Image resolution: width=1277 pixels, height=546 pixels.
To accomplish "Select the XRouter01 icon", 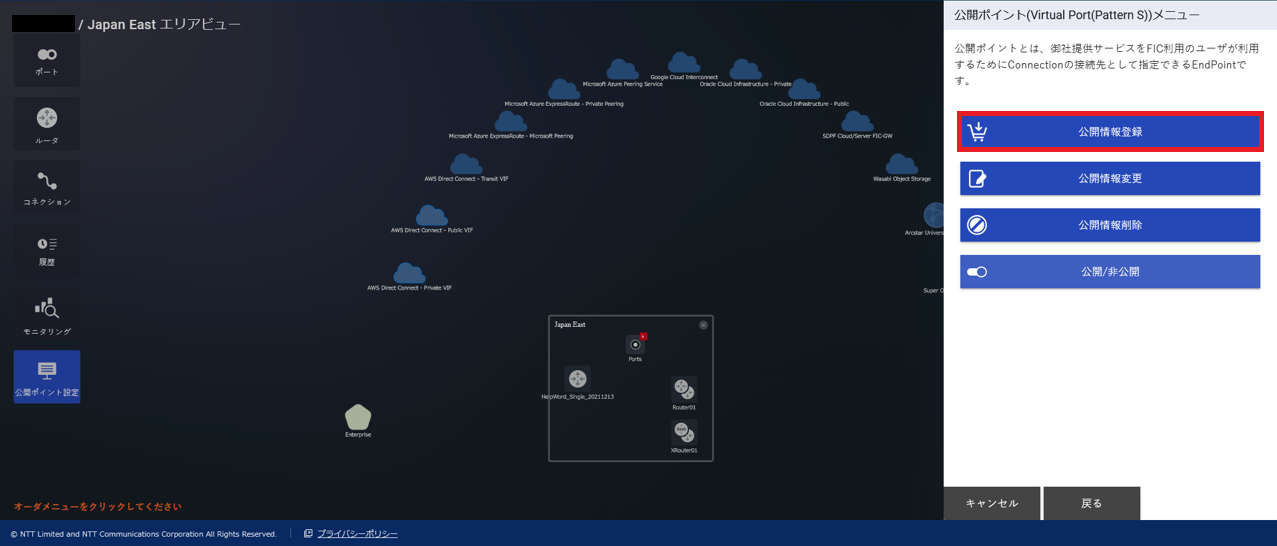I will pyautogui.click(x=684, y=432).
